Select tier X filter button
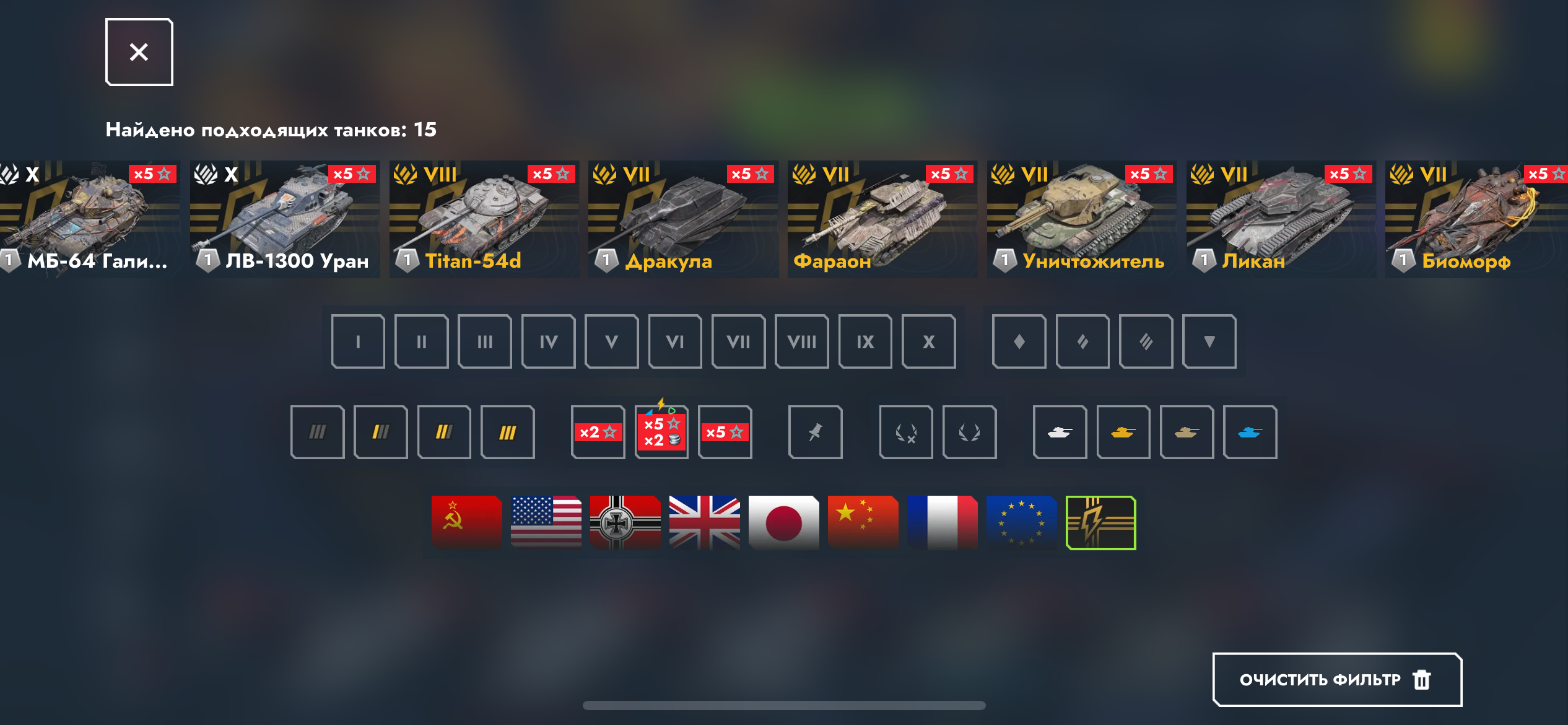This screenshot has height=725, width=1568. 928,341
